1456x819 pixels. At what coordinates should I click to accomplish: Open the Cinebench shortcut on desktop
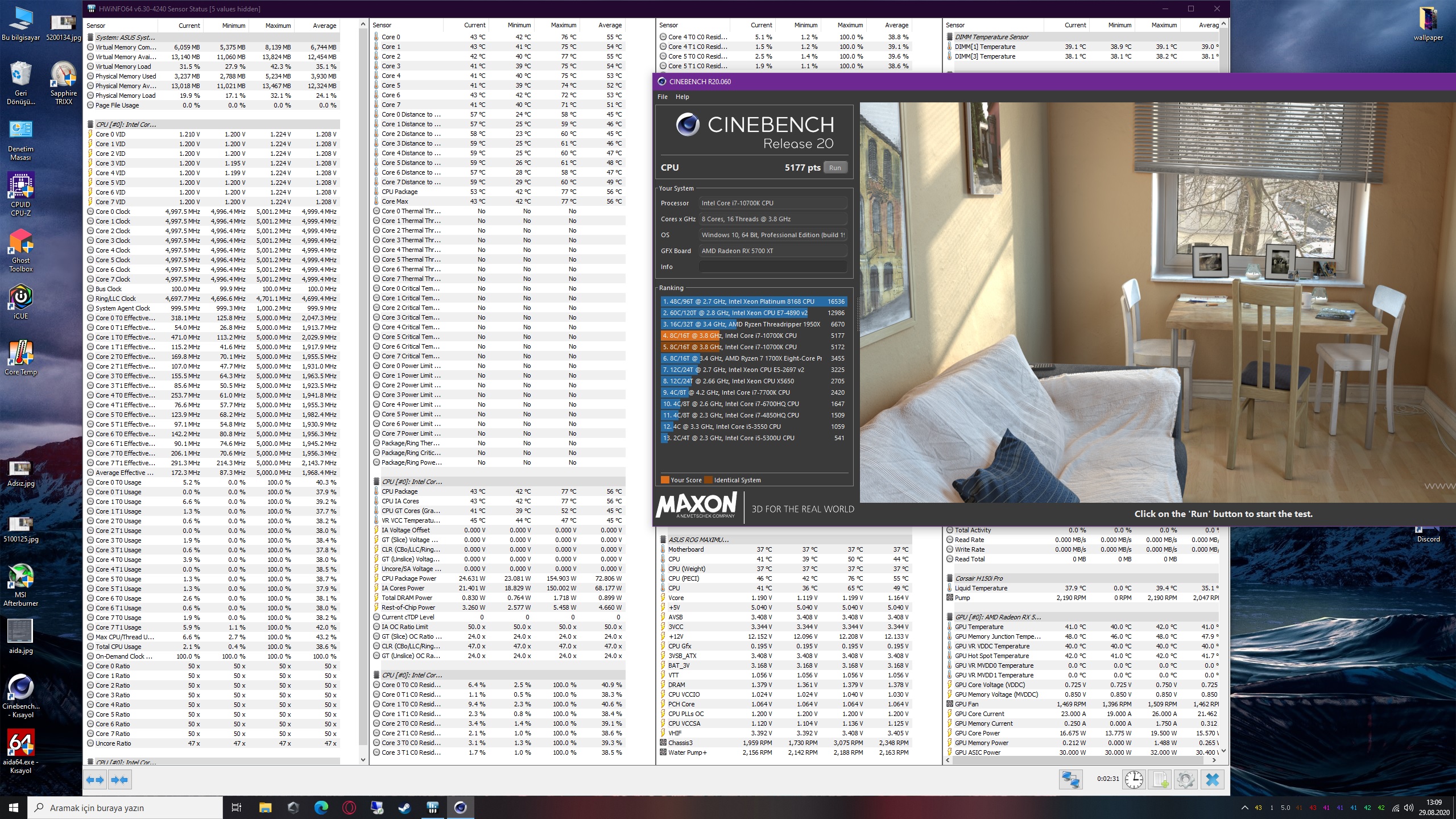20,696
